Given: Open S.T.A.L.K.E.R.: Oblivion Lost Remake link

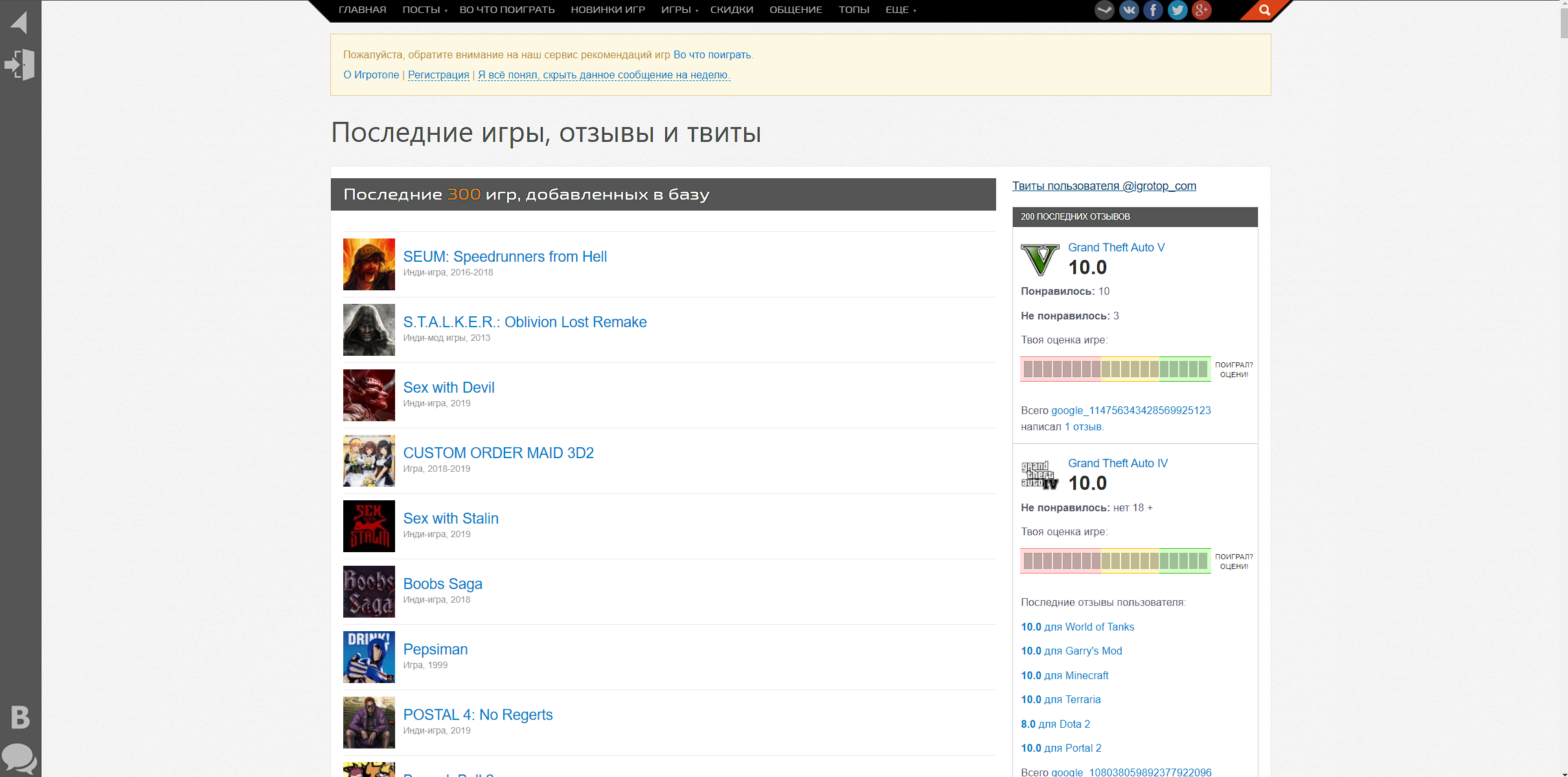Looking at the screenshot, I should (525, 322).
